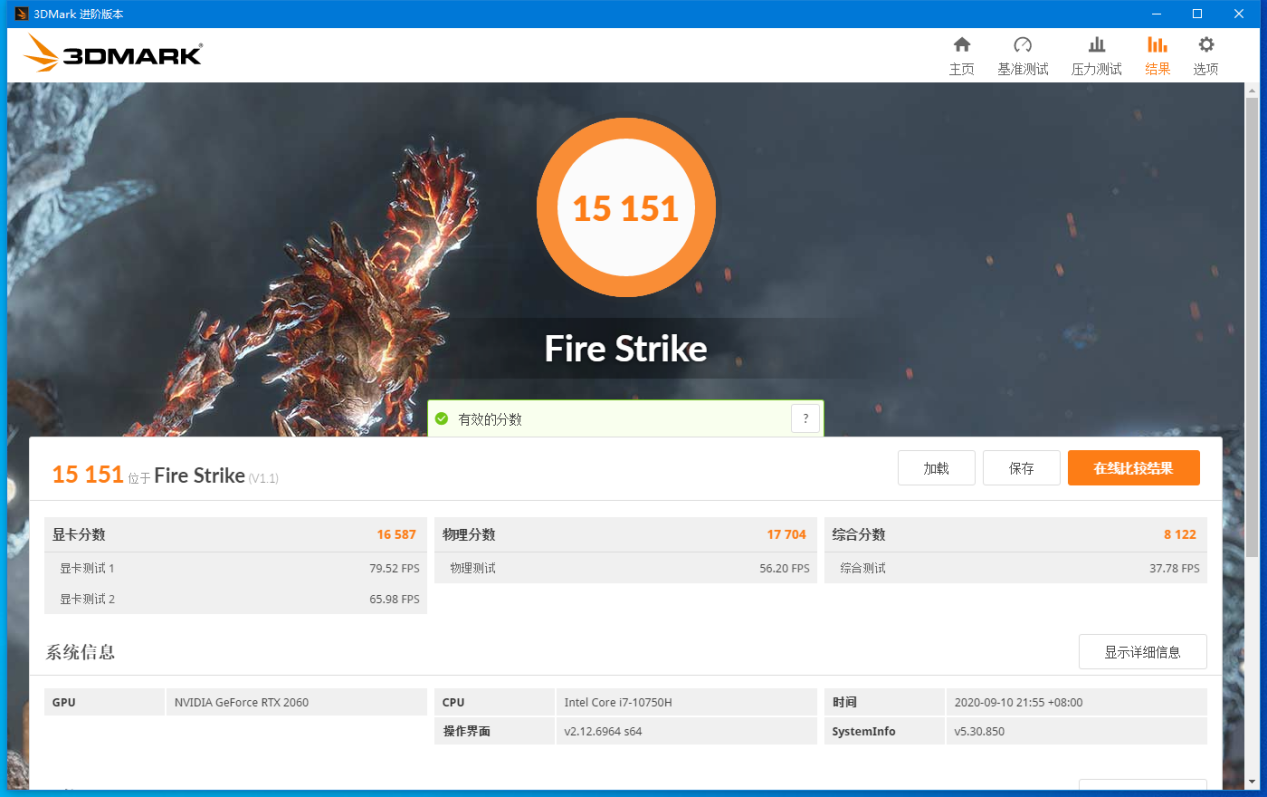Select the 压力测试 tab label
Viewport: 1267px width, 797px height.
pos(1097,69)
